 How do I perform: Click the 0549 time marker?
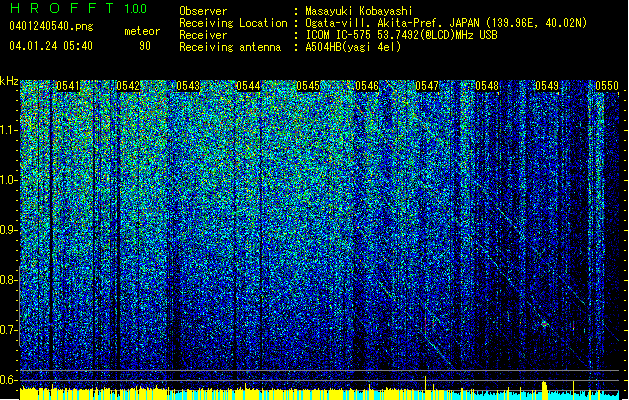pos(547,86)
